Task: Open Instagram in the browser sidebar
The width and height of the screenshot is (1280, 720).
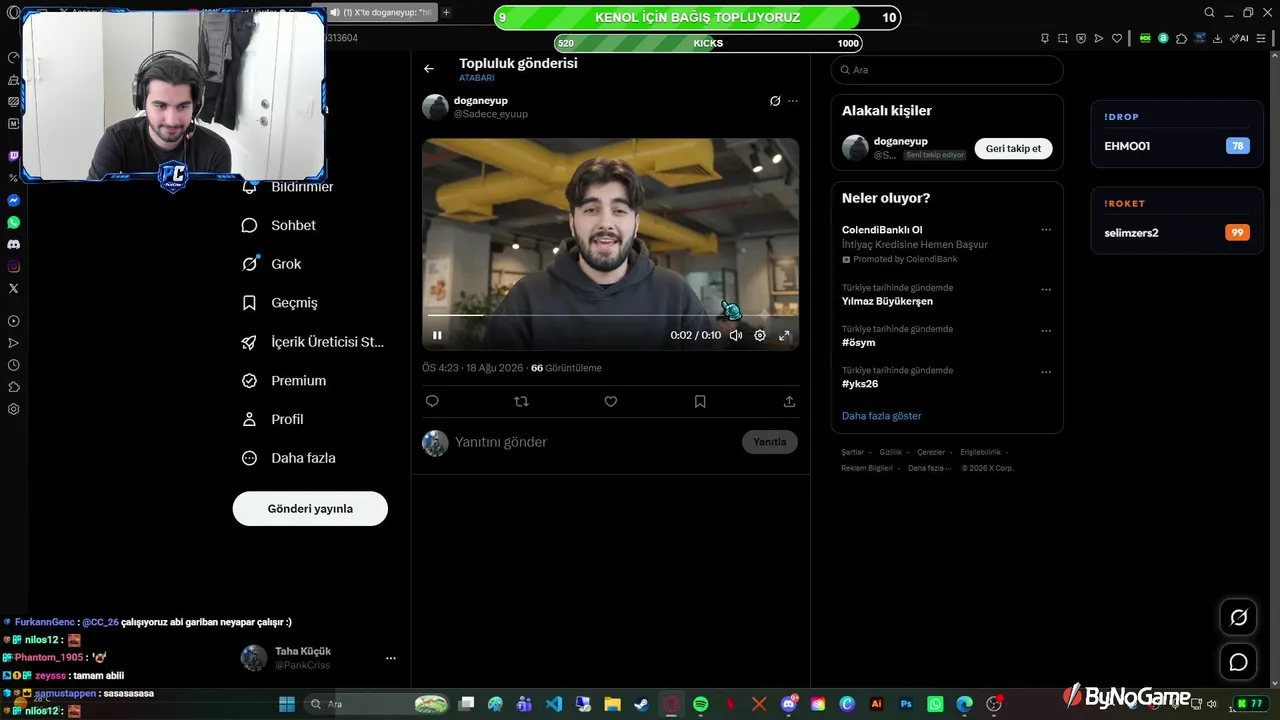Action: coord(13,266)
